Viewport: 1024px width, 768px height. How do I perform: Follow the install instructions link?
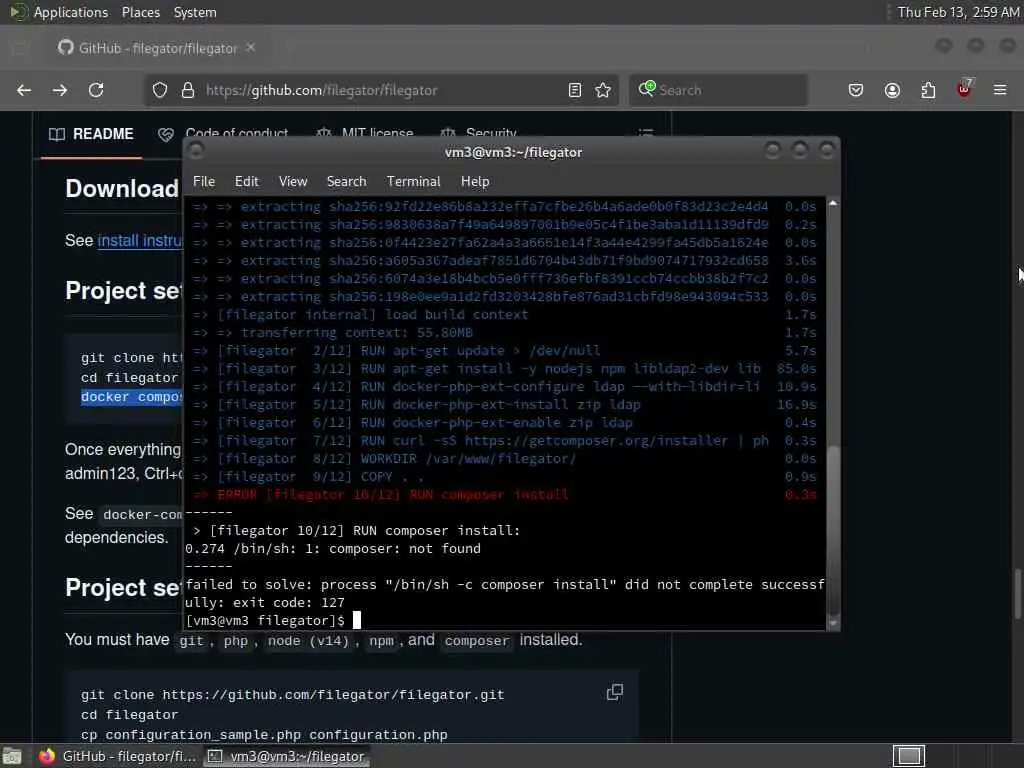point(140,240)
